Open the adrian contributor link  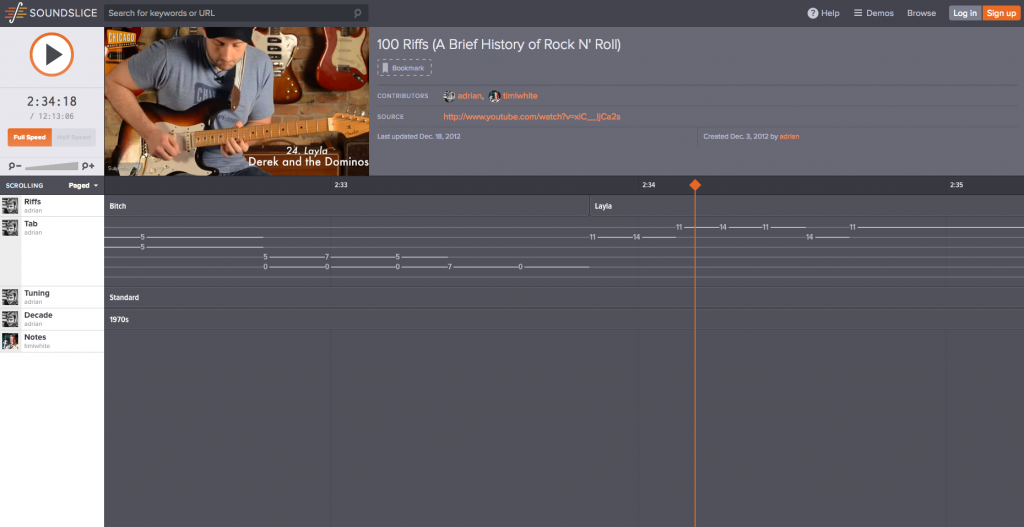click(x=470, y=96)
